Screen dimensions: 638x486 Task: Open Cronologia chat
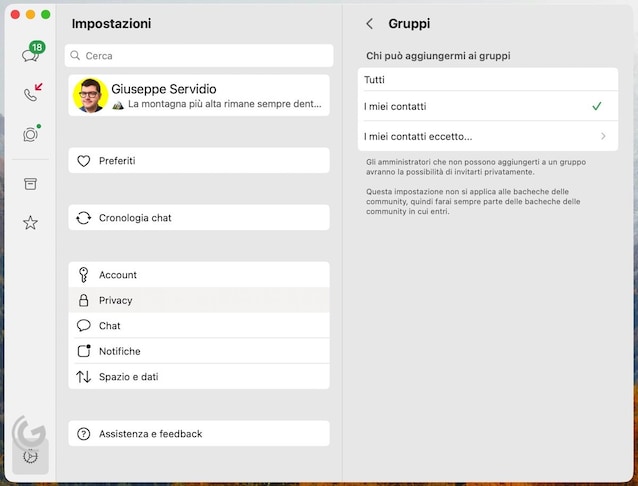(x=198, y=218)
